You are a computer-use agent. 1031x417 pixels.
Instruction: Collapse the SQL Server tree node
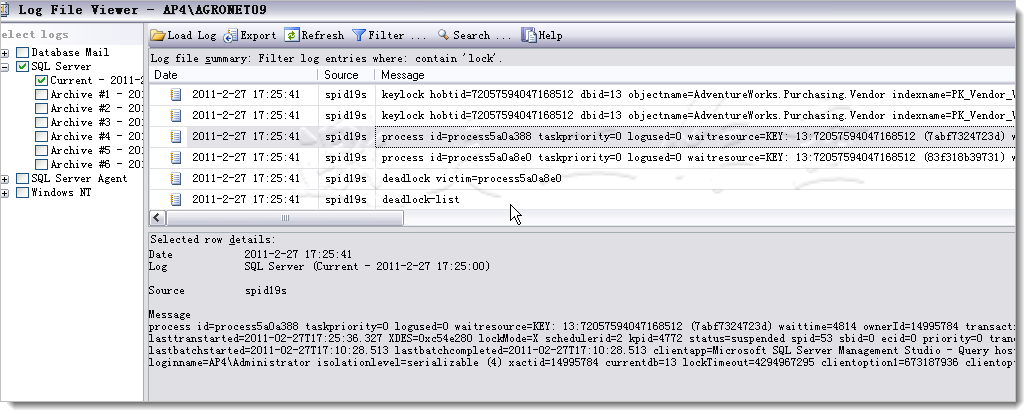(x=6, y=67)
